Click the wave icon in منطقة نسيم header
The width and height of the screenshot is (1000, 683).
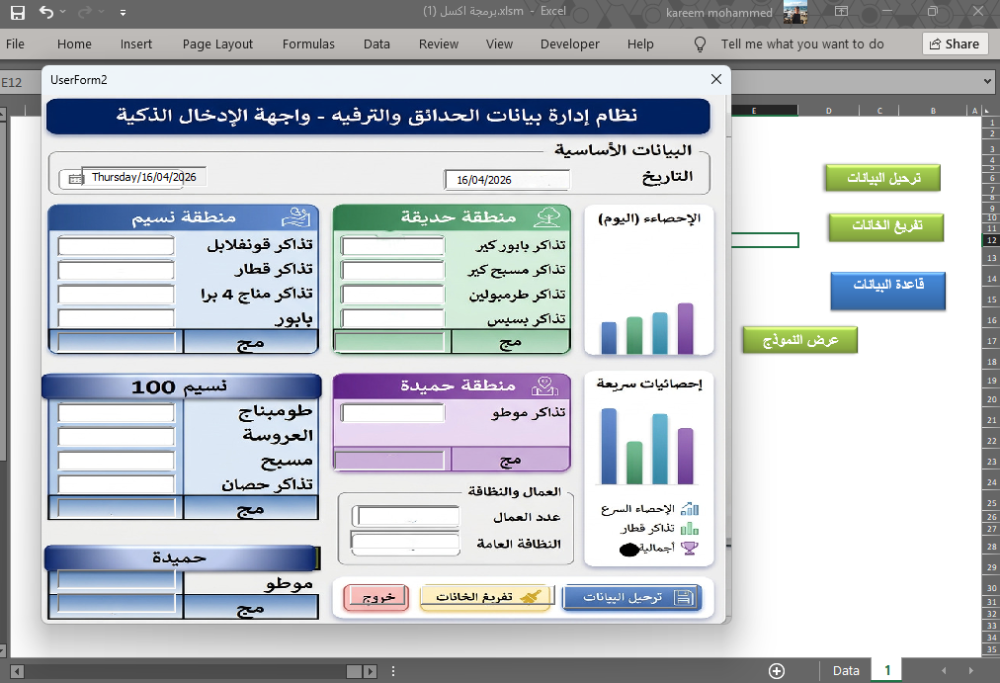click(295, 216)
